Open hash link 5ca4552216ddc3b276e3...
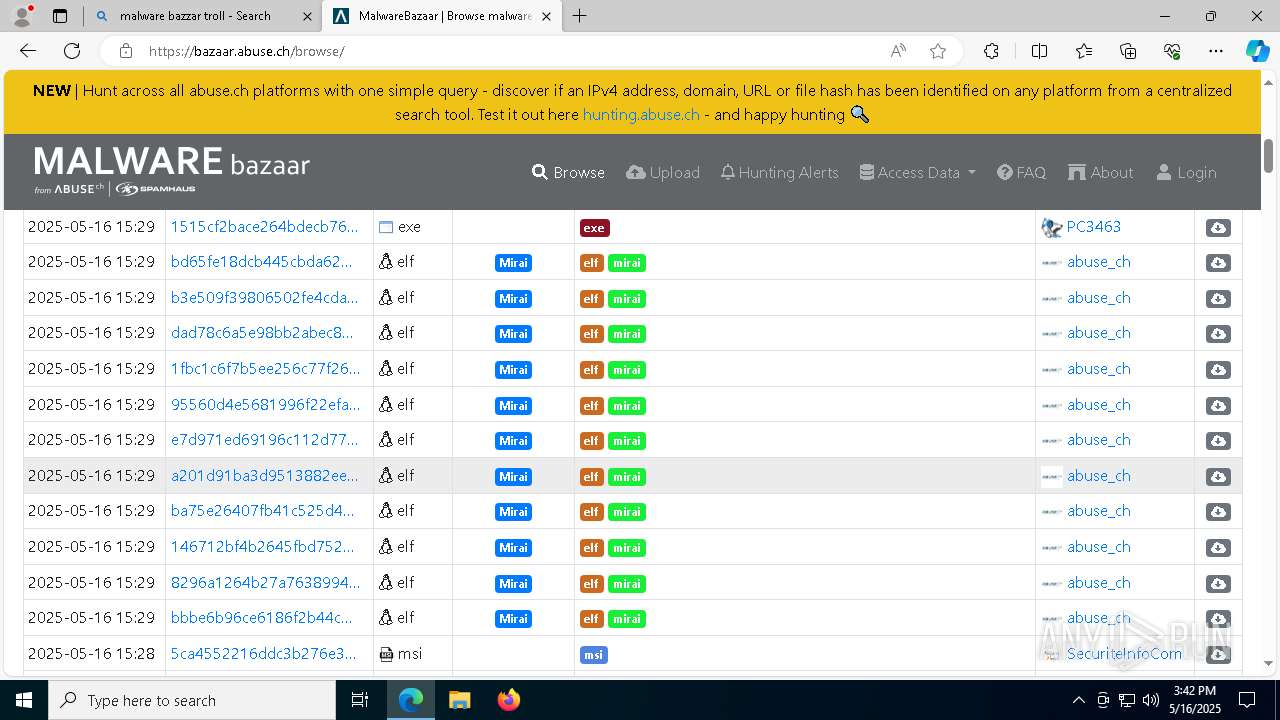The image size is (1280, 720). coord(263,653)
